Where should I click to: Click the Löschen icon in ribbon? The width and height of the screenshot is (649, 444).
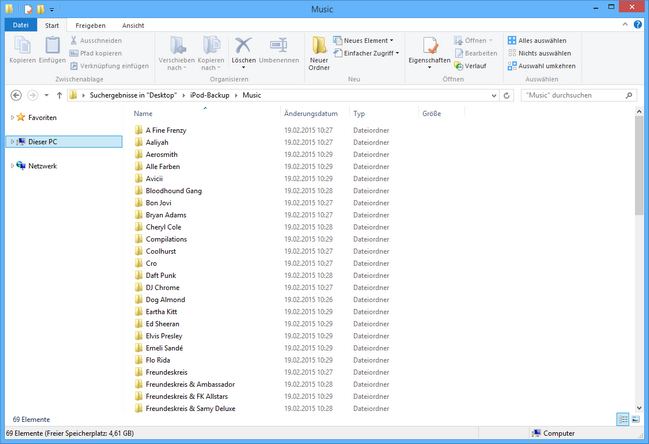click(x=244, y=45)
